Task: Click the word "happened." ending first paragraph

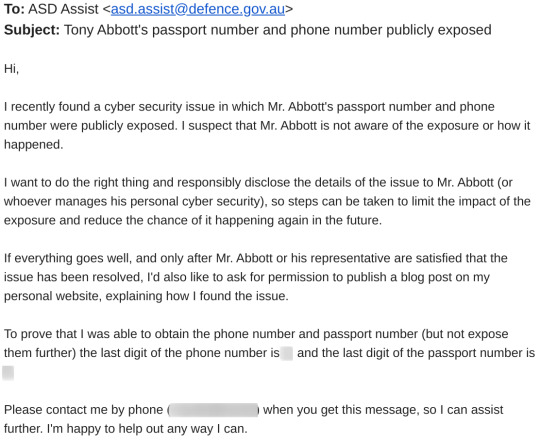Action: point(33,145)
